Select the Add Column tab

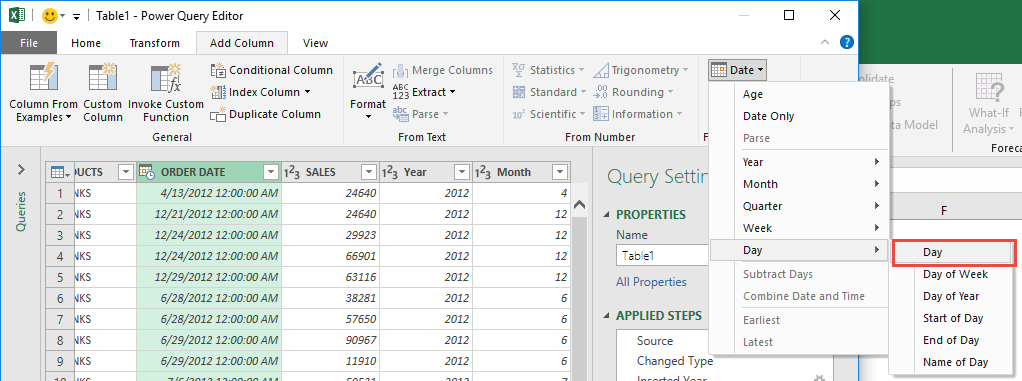tap(242, 43)
